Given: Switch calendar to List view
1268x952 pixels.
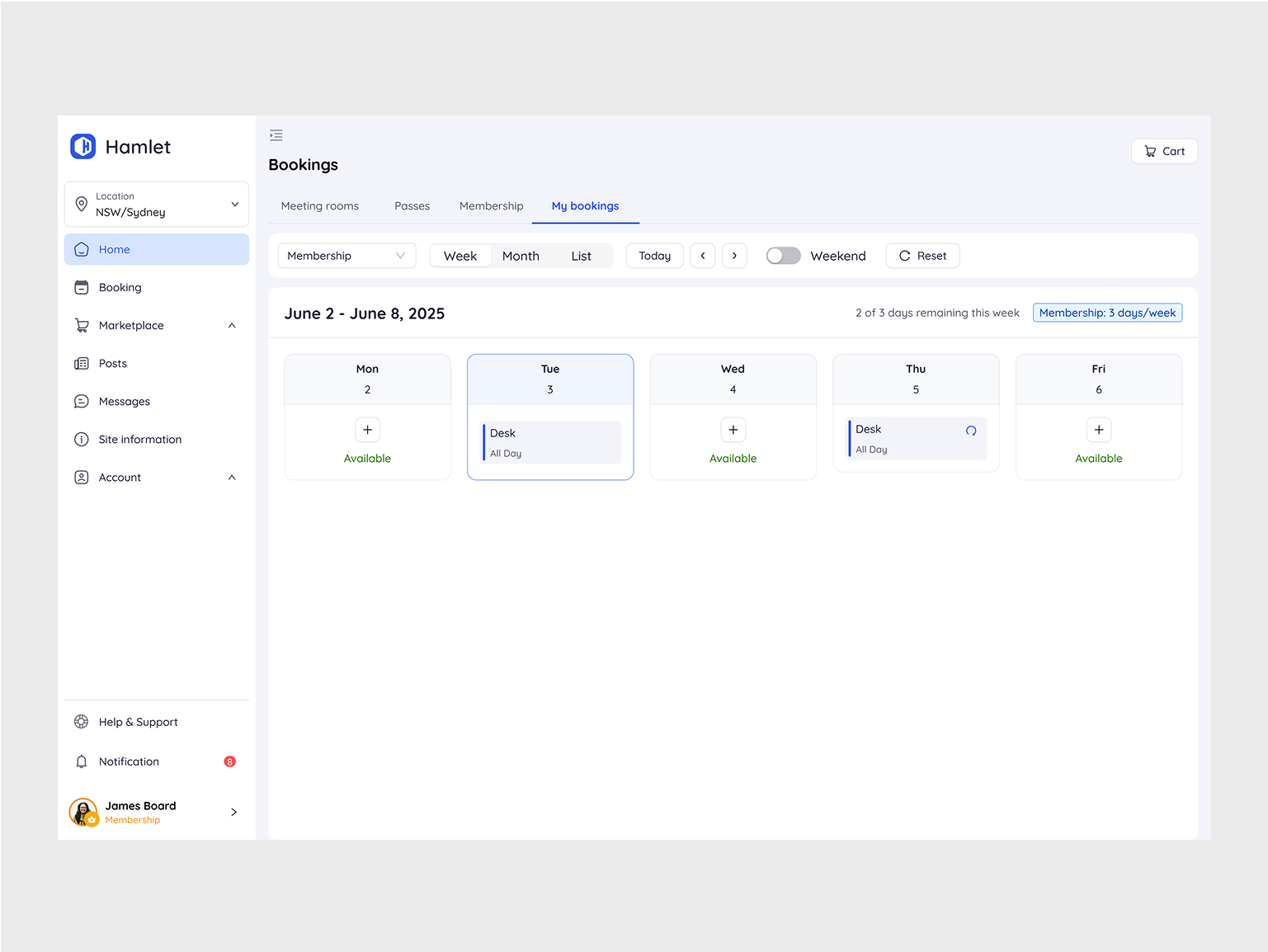Looking at the screenshot, I should [581, 256].
